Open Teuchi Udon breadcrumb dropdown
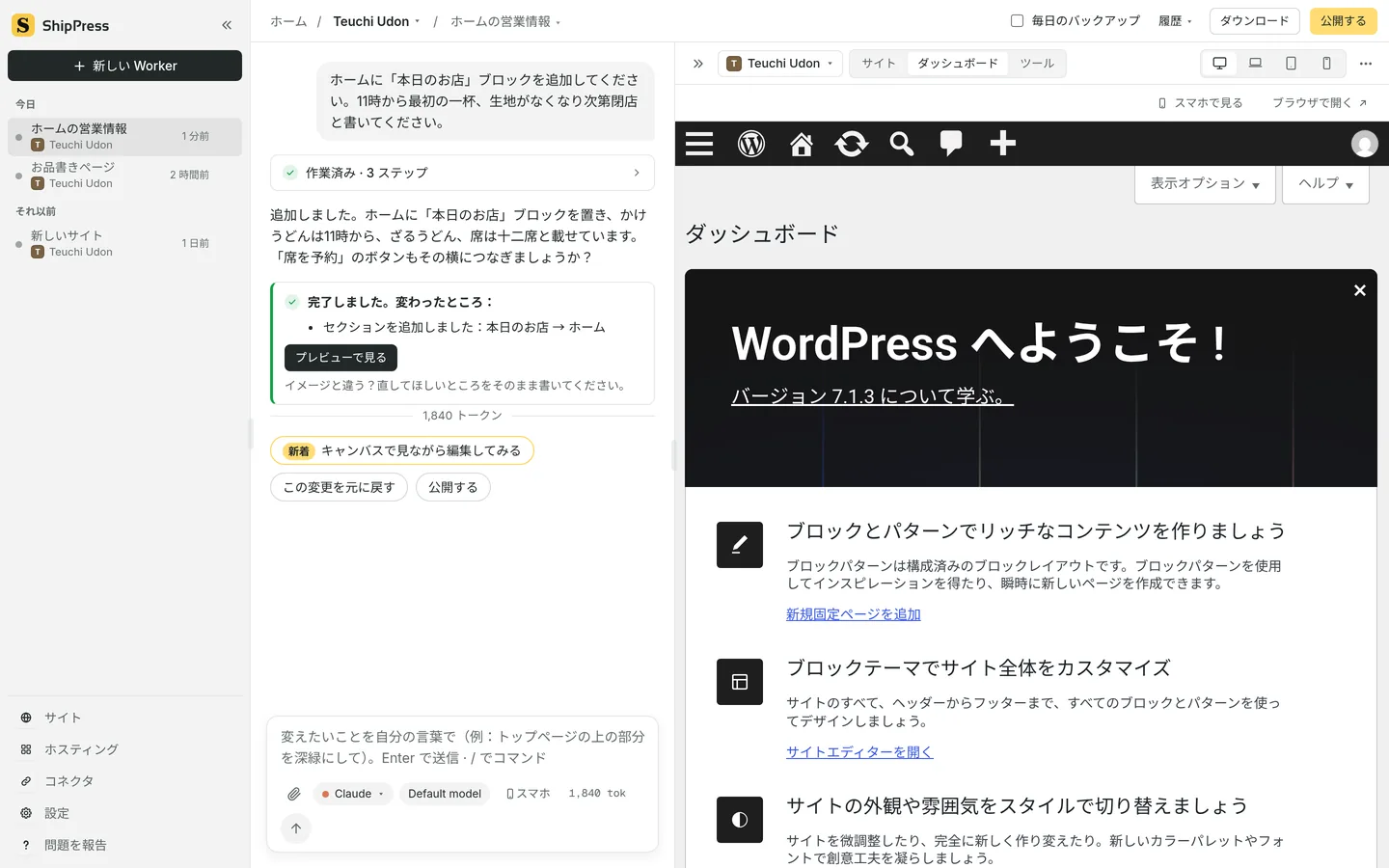 pos(376,21)
